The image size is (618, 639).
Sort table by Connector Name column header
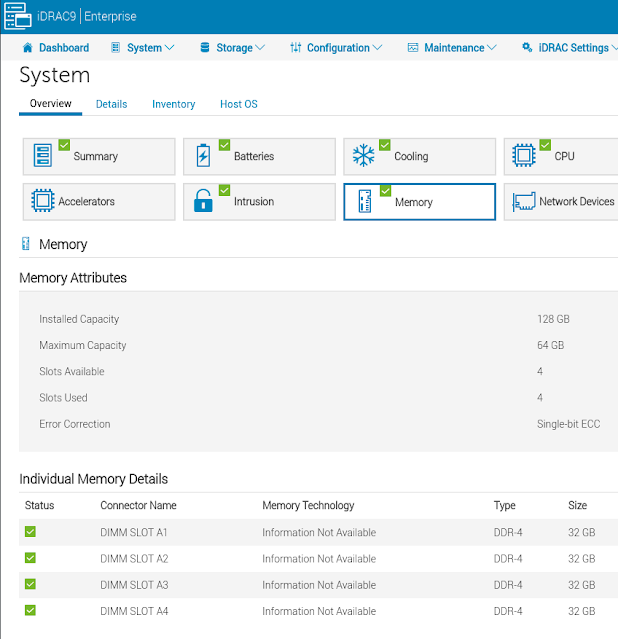click(138, 506)
